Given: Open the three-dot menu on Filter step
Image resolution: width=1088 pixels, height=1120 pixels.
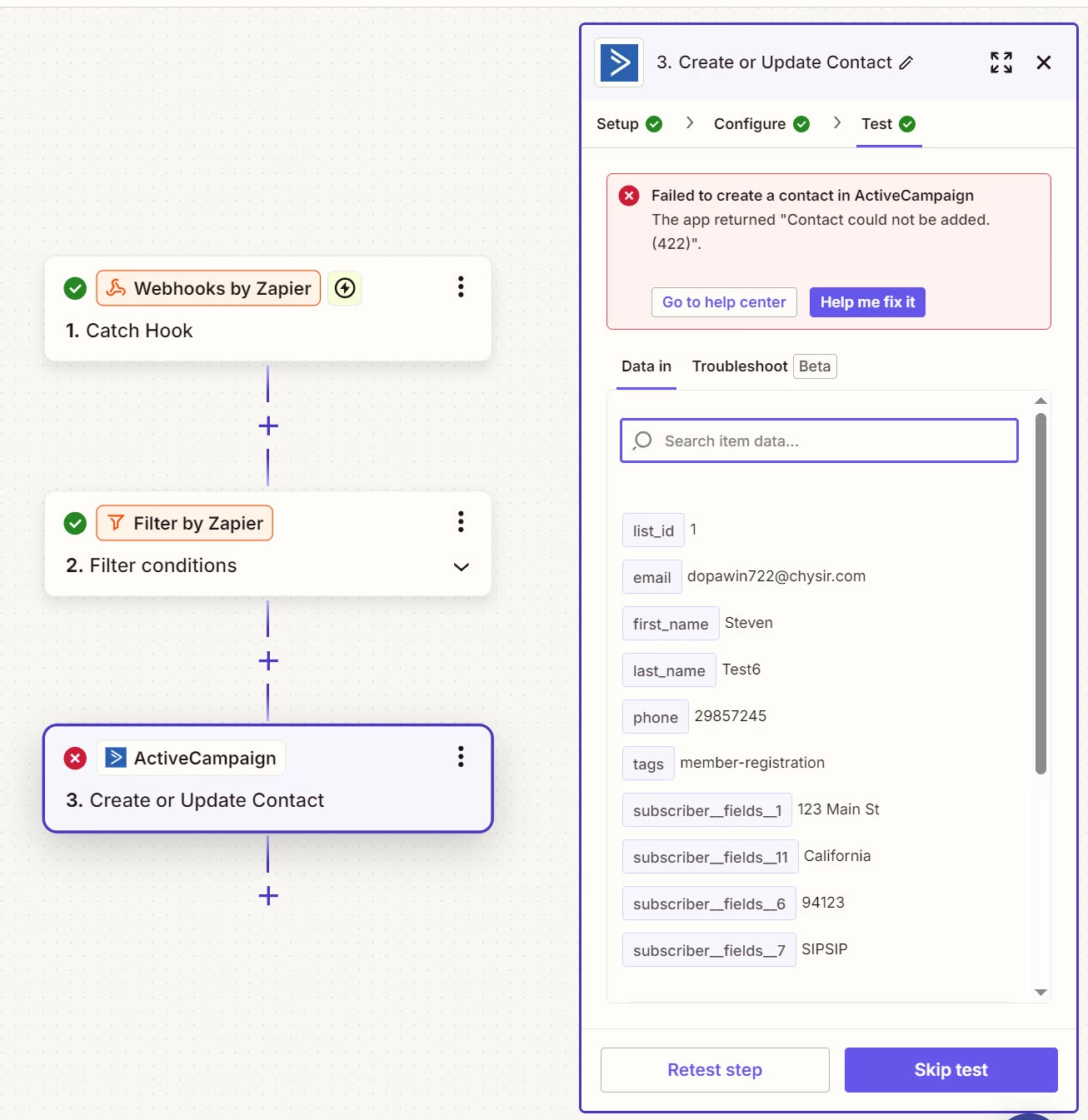Looking at the screenshot, I should 461,522.
